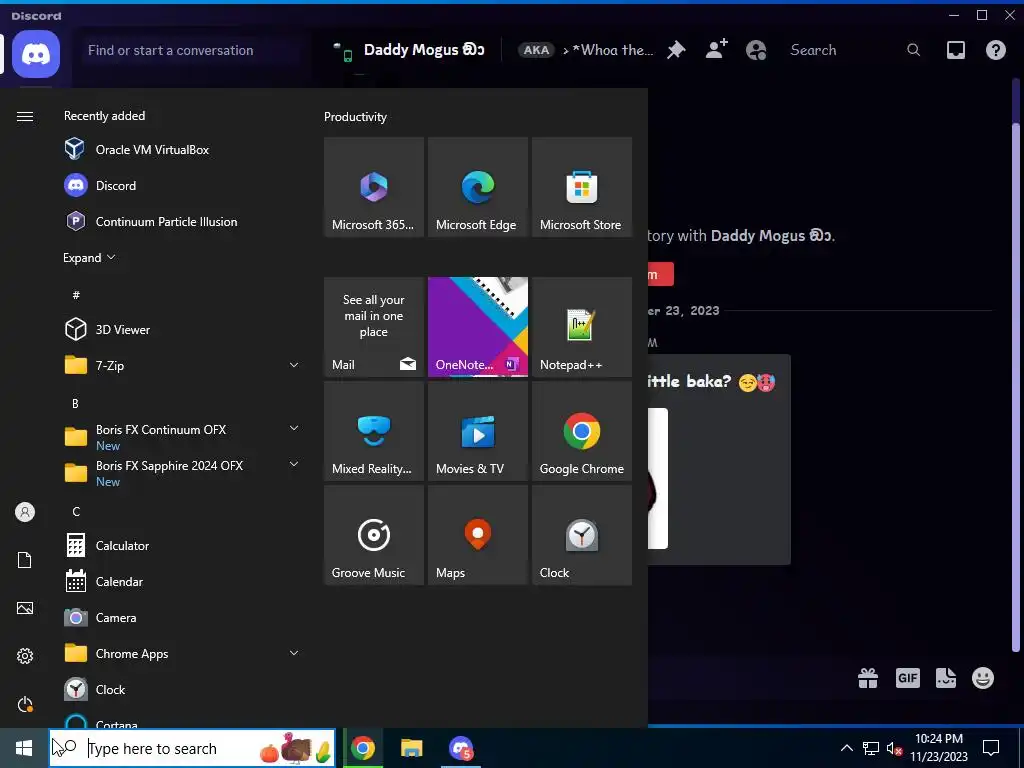Open Documents from the Start sidebar
This screenshot has width=1024, height=768.
(x=25, y=560)
